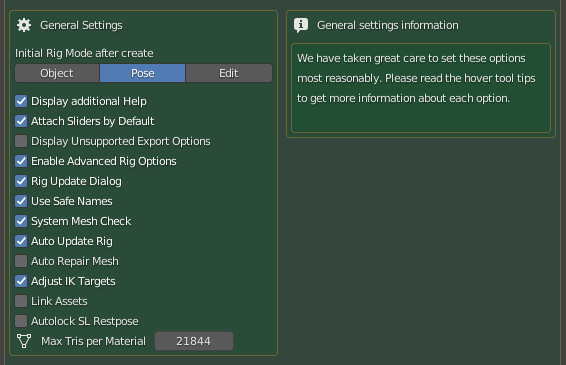The width and height of the screenshot is (566, 365).
Task: Set initial rig mode to Object
Action: coord(57,73)
